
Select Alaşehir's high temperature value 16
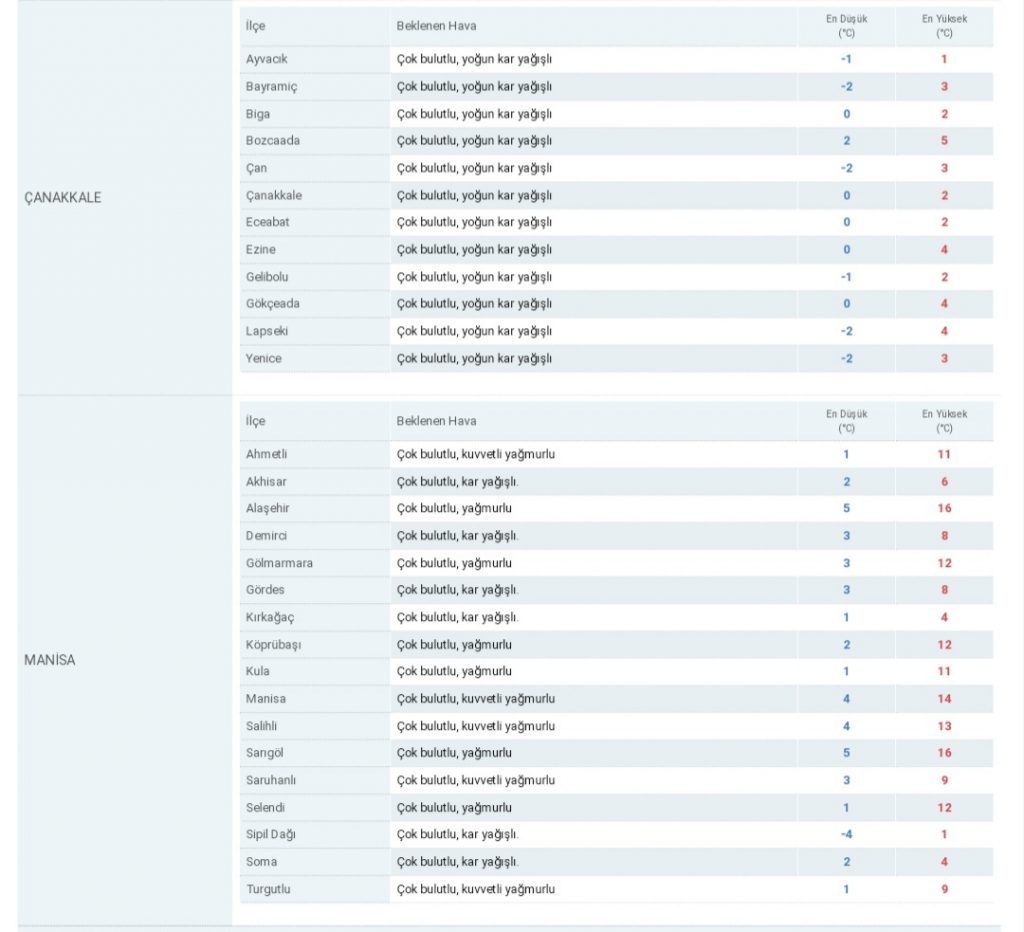[944, 508]
